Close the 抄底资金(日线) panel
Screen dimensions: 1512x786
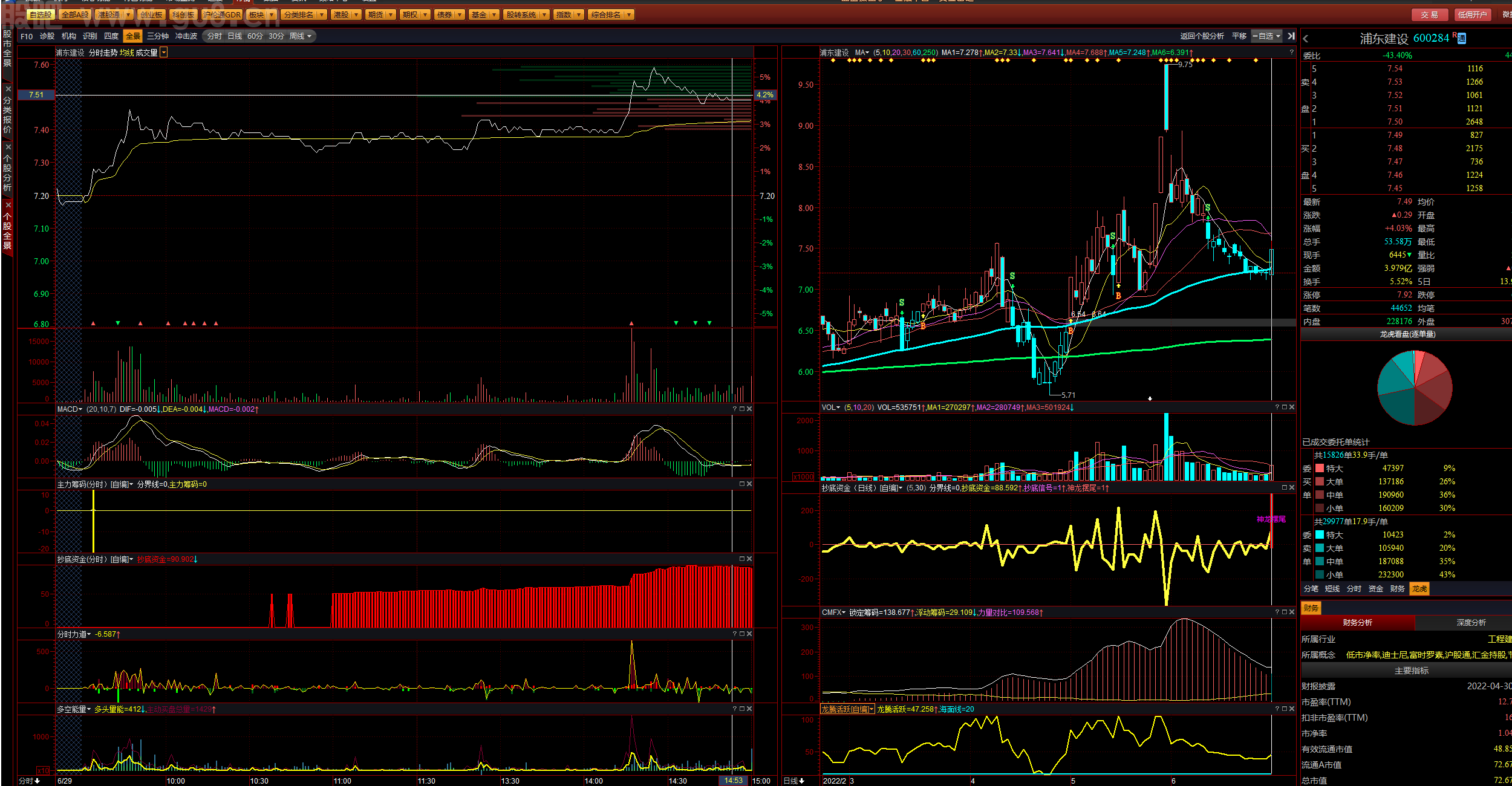(x=1292, y=487)
